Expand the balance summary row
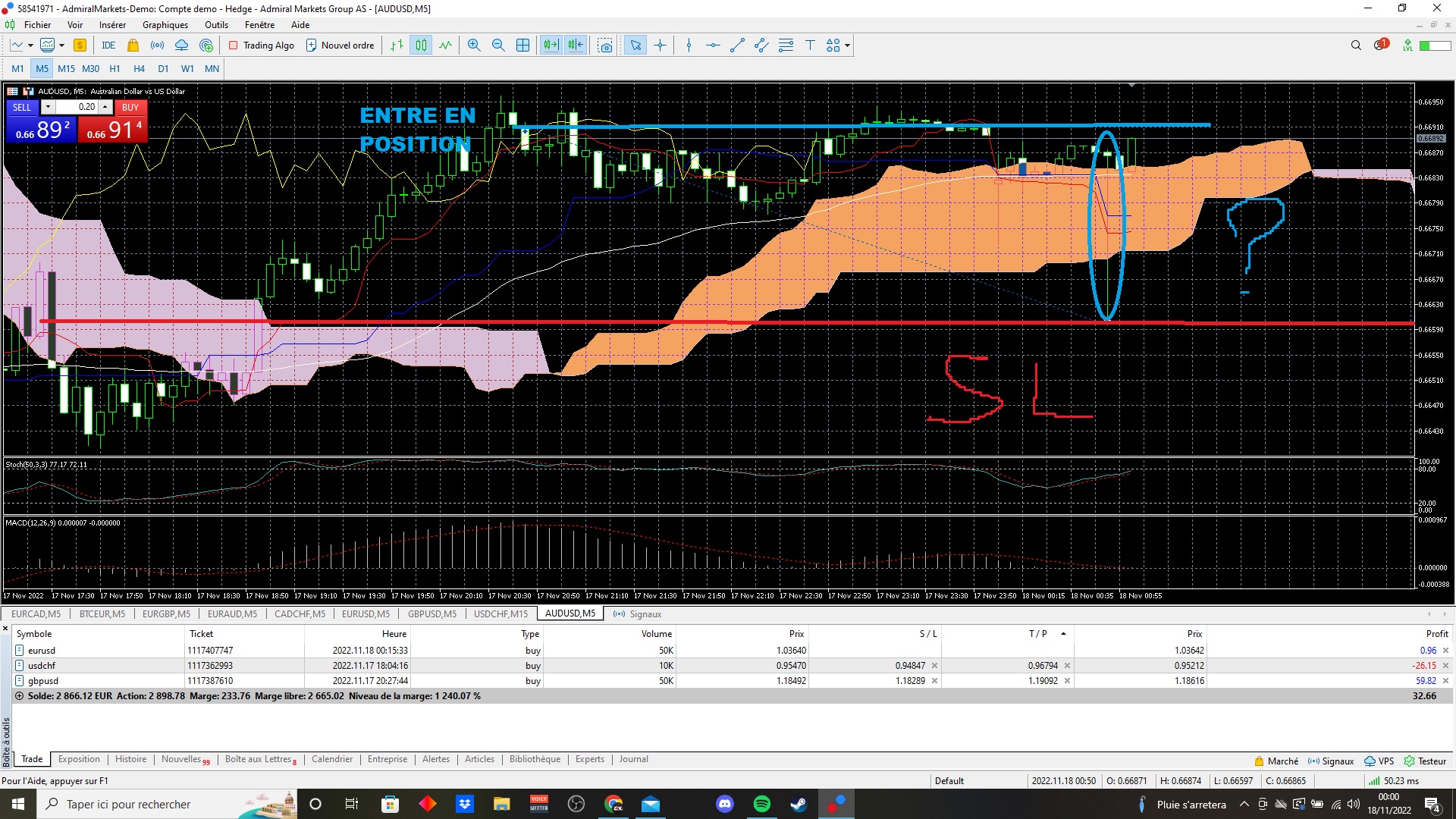The image size is (1456, 819). click(x=20, y=696)
